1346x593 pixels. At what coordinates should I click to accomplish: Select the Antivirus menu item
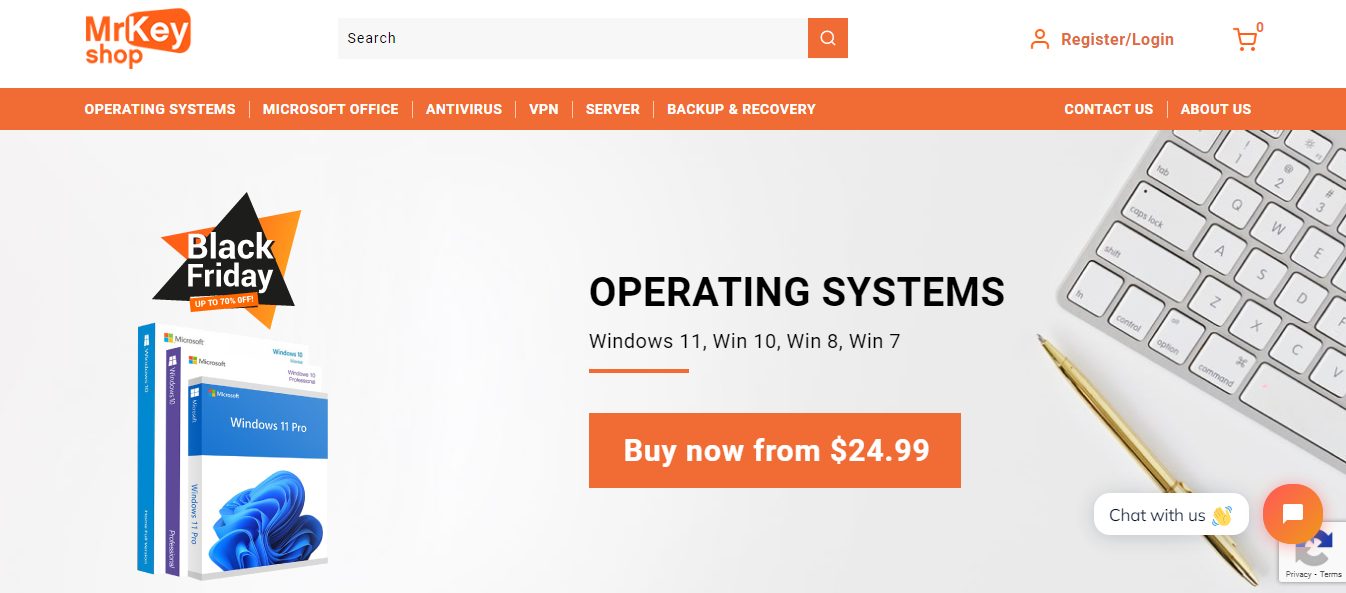(464, 109)
